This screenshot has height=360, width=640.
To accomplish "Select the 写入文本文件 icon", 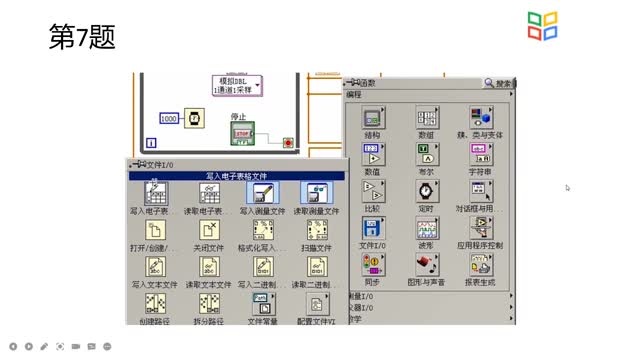I will click(156, 267).
